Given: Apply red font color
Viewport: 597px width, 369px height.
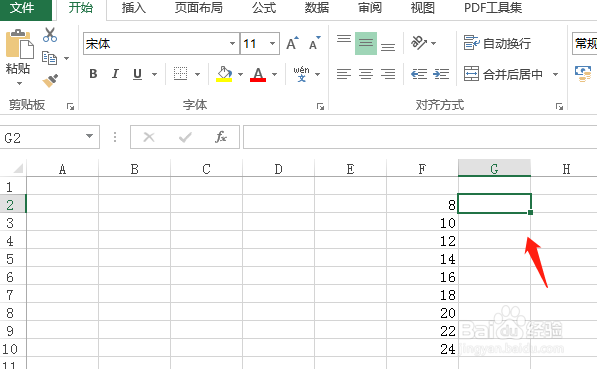Looking at the screenshot, I should (258, 74).
